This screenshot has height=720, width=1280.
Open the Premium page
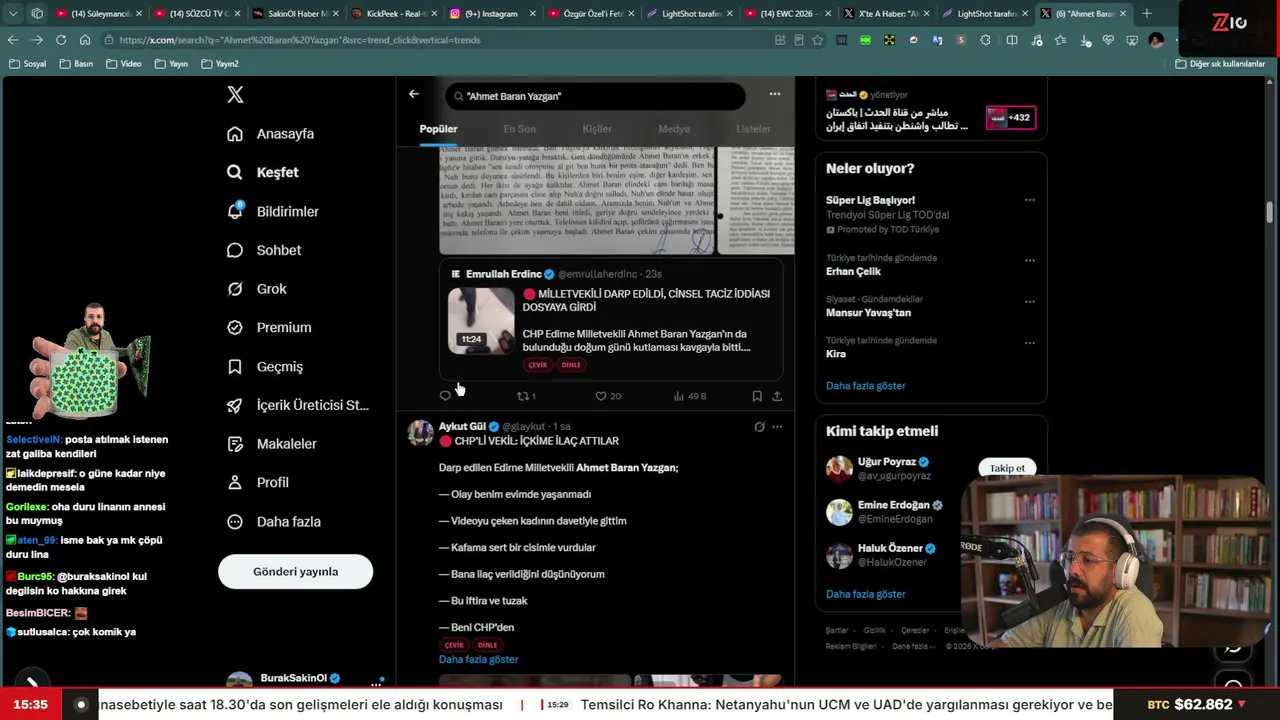click(269, 327)
